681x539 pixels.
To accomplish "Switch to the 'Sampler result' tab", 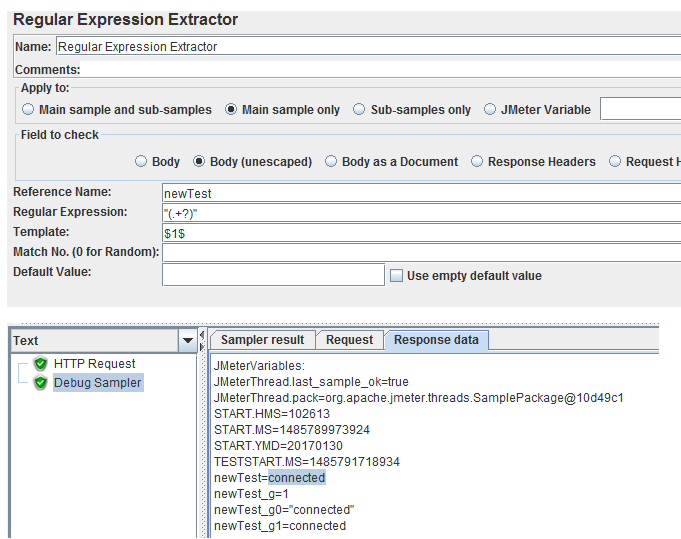I will click(264, 340).
